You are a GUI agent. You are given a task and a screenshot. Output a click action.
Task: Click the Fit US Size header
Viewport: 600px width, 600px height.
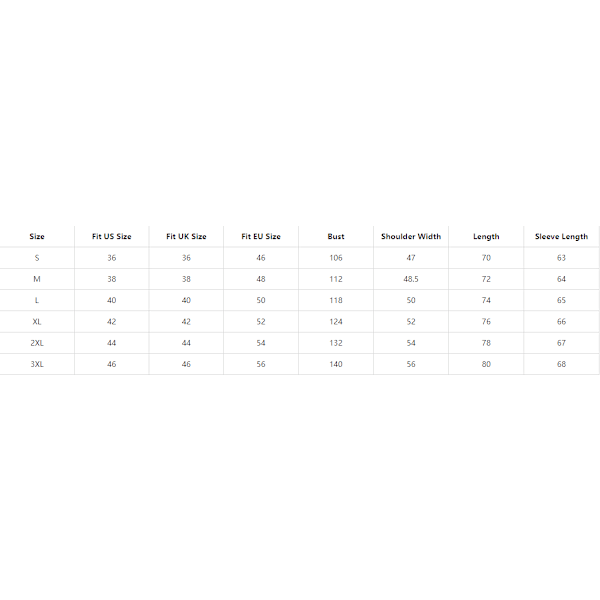pyautogui.click(x=111, y=237)
